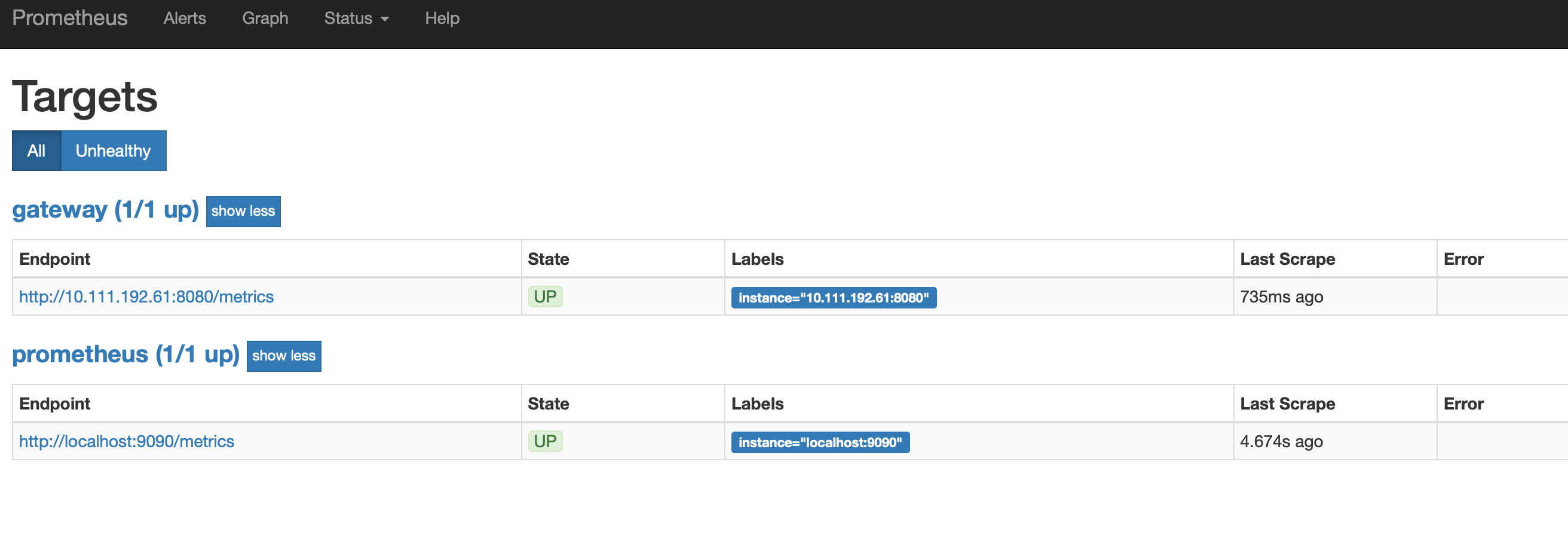Image resolution: width=1568 pixels, height=544 pixels.
Task: Collapse the gateway section with show less
Action: [x=243, y=212]
